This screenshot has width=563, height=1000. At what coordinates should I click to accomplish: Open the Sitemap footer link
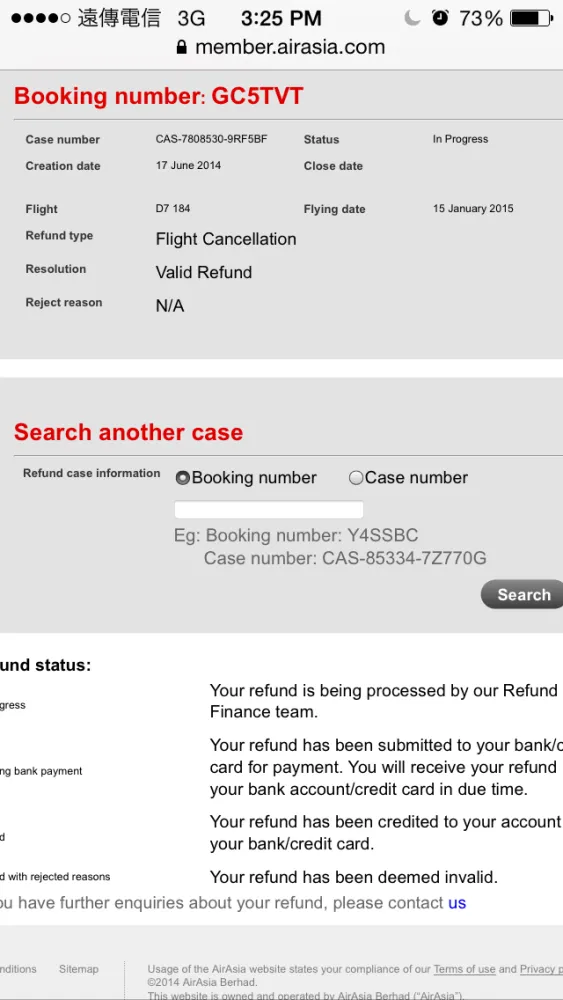coord(79,969)
